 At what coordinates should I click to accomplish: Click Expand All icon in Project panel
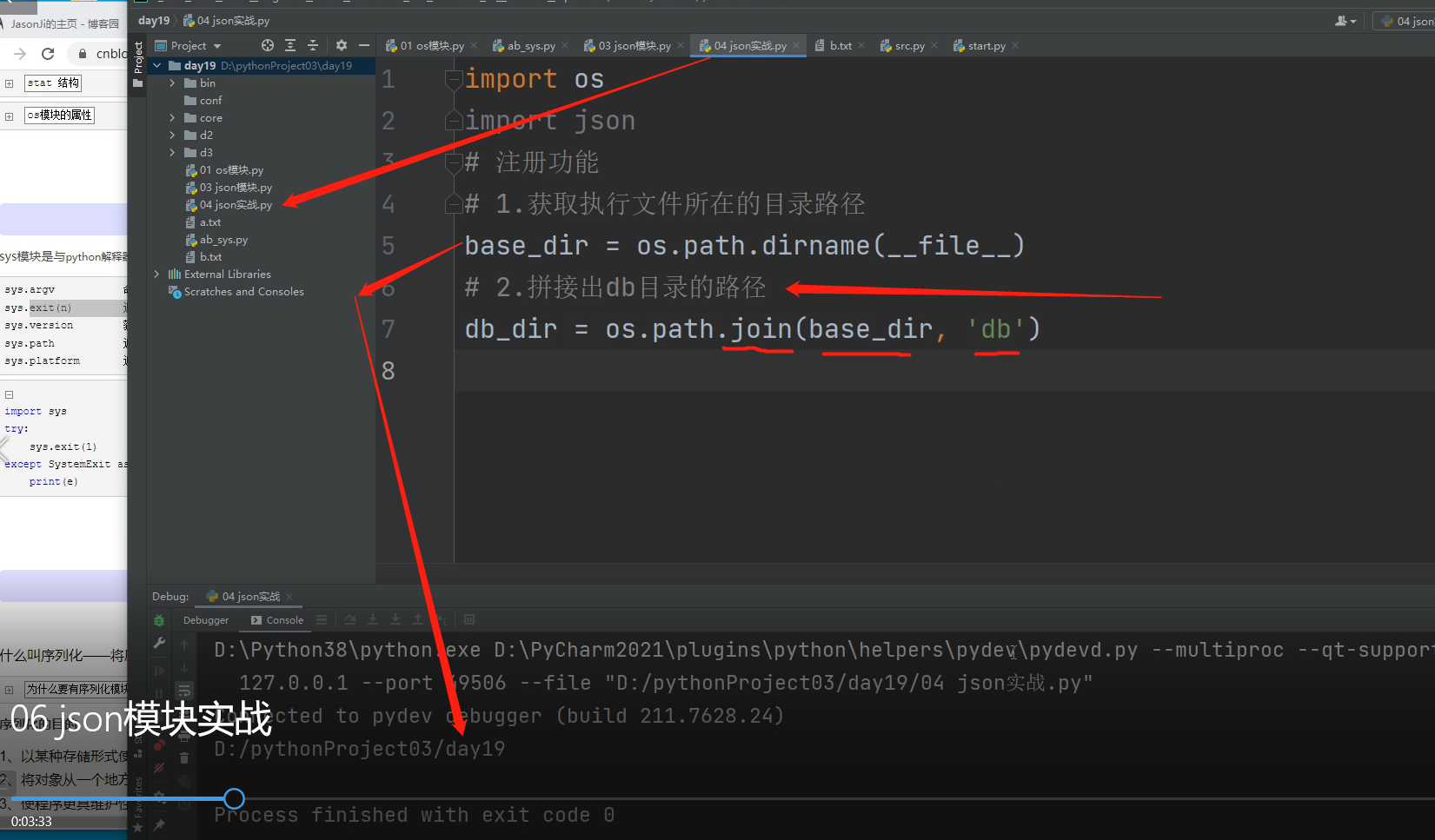coord(290,45)
